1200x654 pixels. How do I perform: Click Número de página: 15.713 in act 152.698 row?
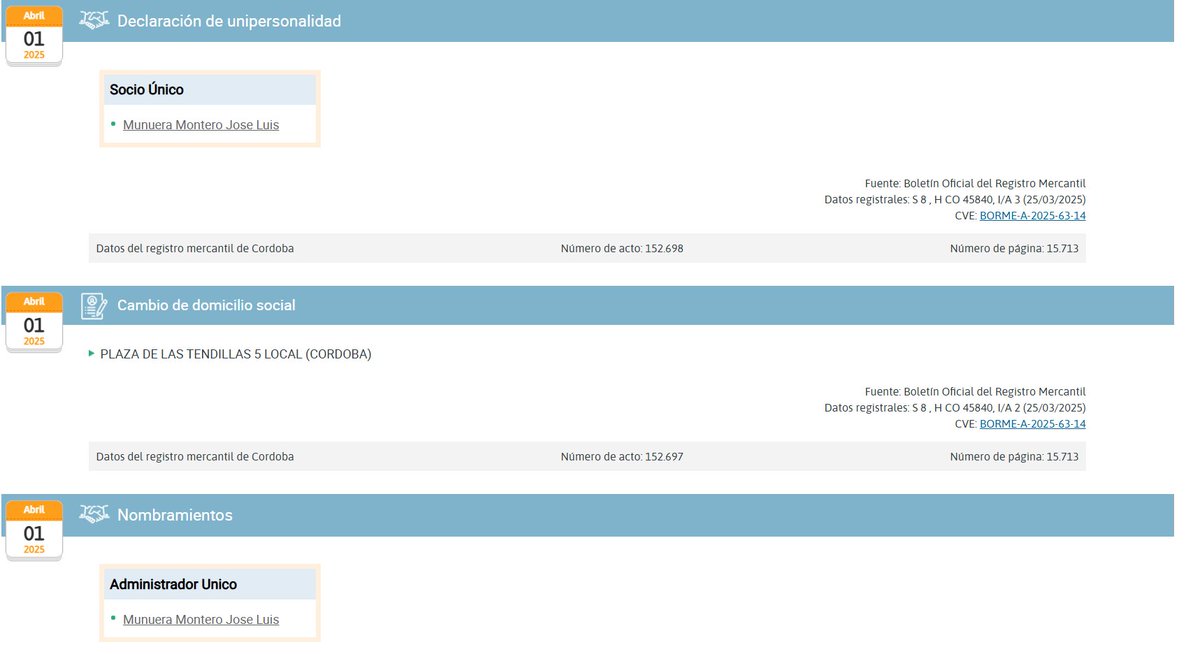pos(1014,248)
